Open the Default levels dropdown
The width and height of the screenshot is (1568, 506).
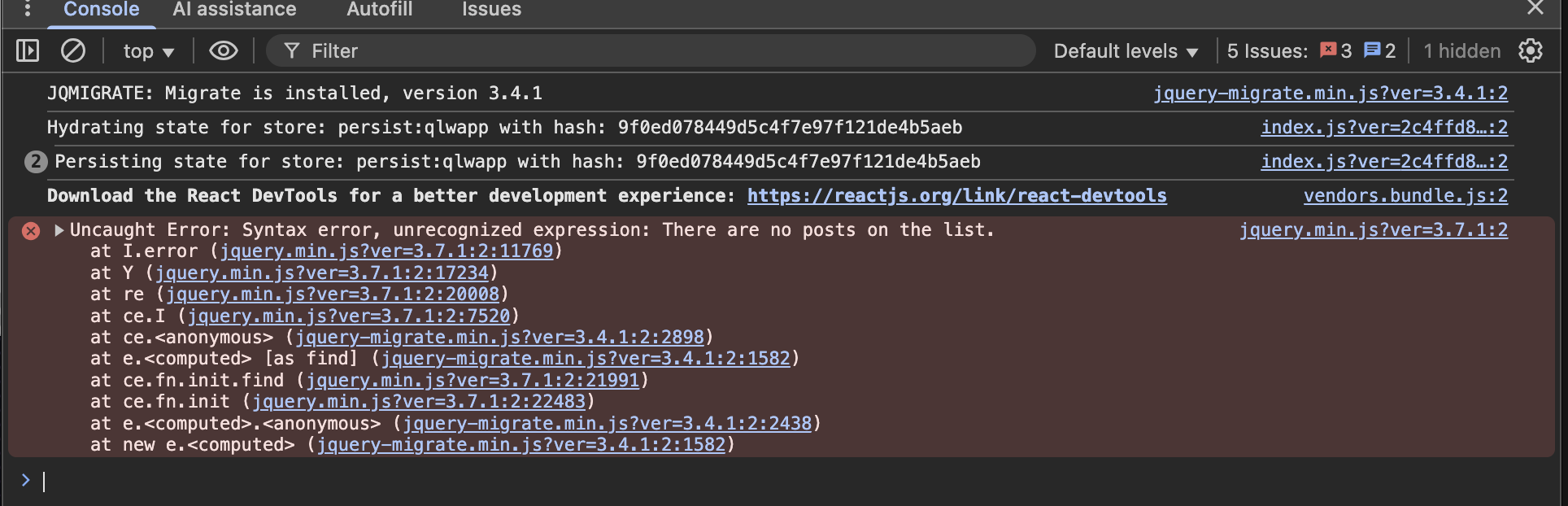(1126, 51)
